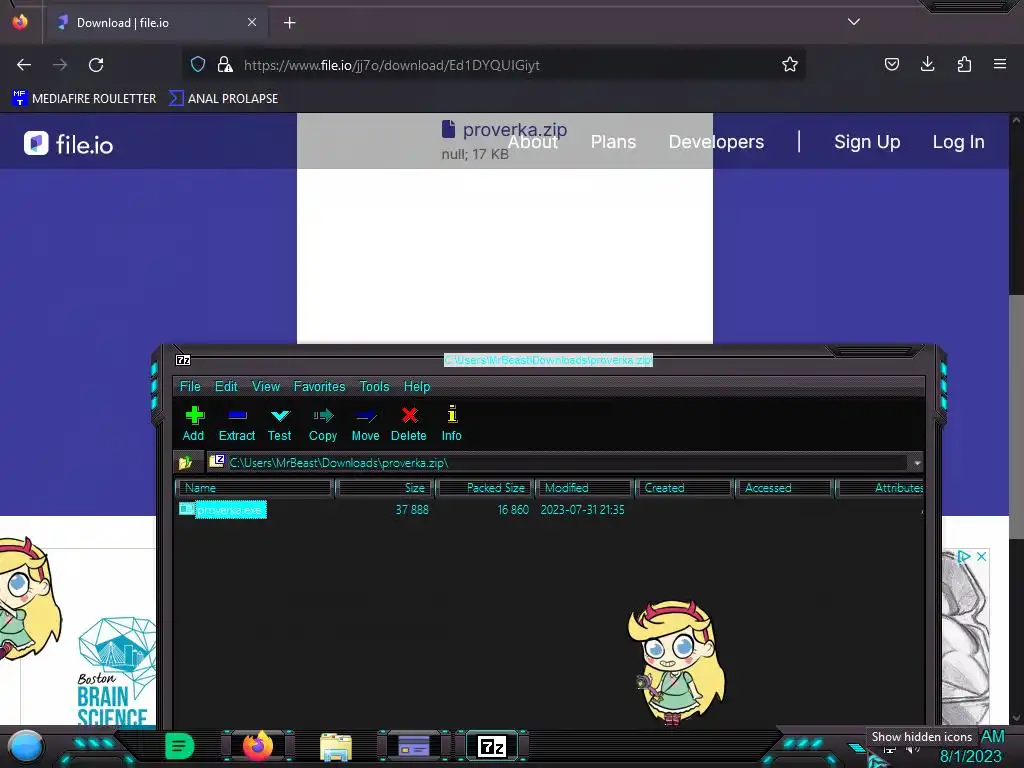This screenshot has height=768, width=1024.
Task: Sort by Accessed column header
Action: 785,488
